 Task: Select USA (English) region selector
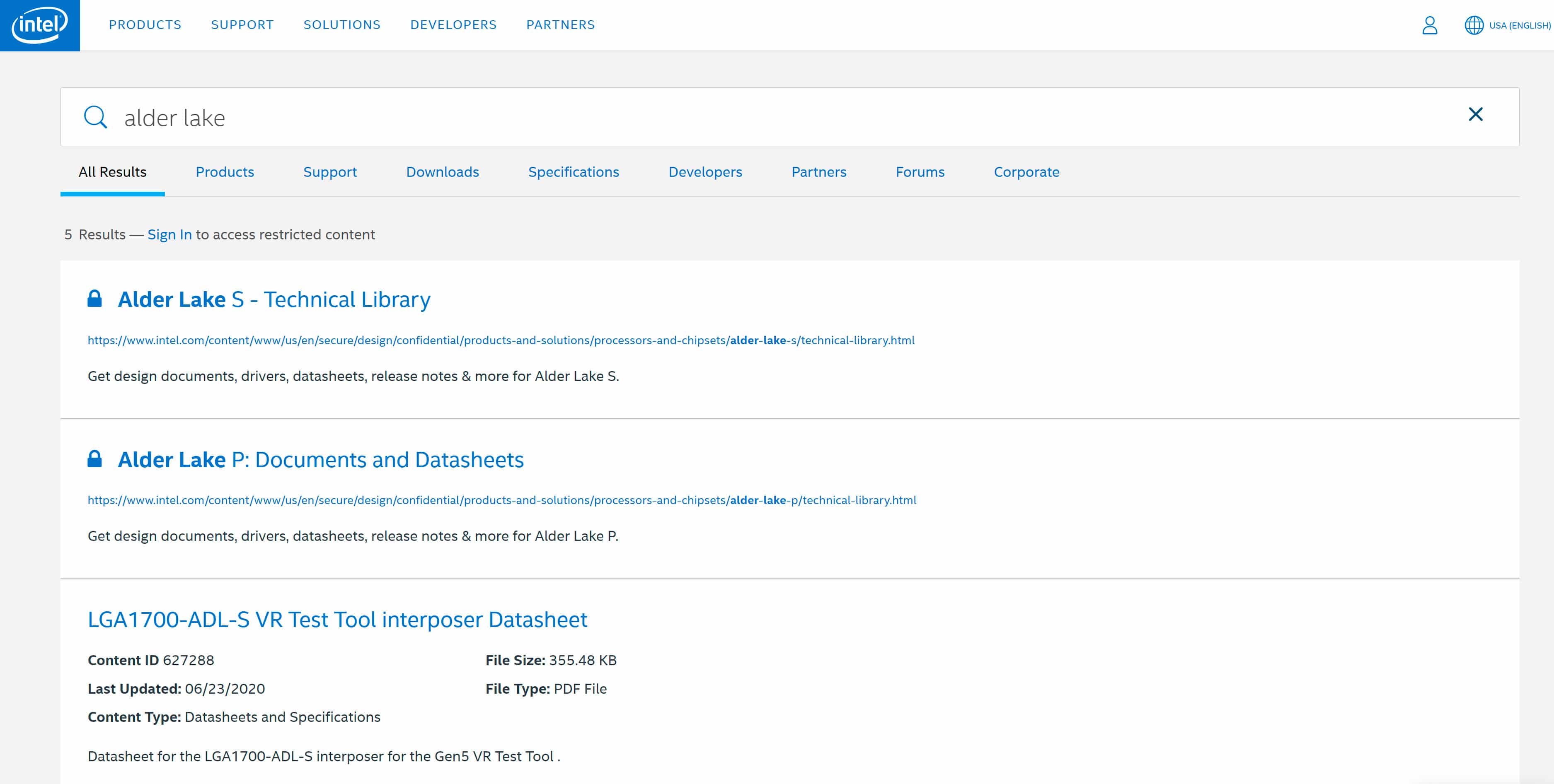coord(1520,25)
